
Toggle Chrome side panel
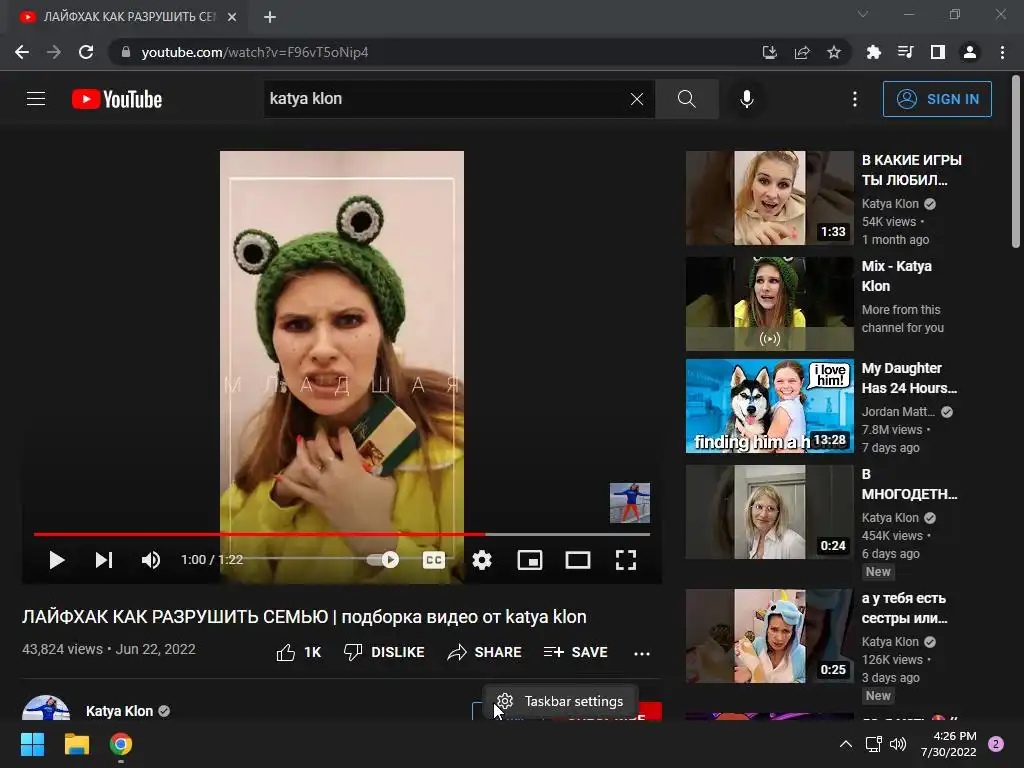pyautogui.click(x=938, y=52)
